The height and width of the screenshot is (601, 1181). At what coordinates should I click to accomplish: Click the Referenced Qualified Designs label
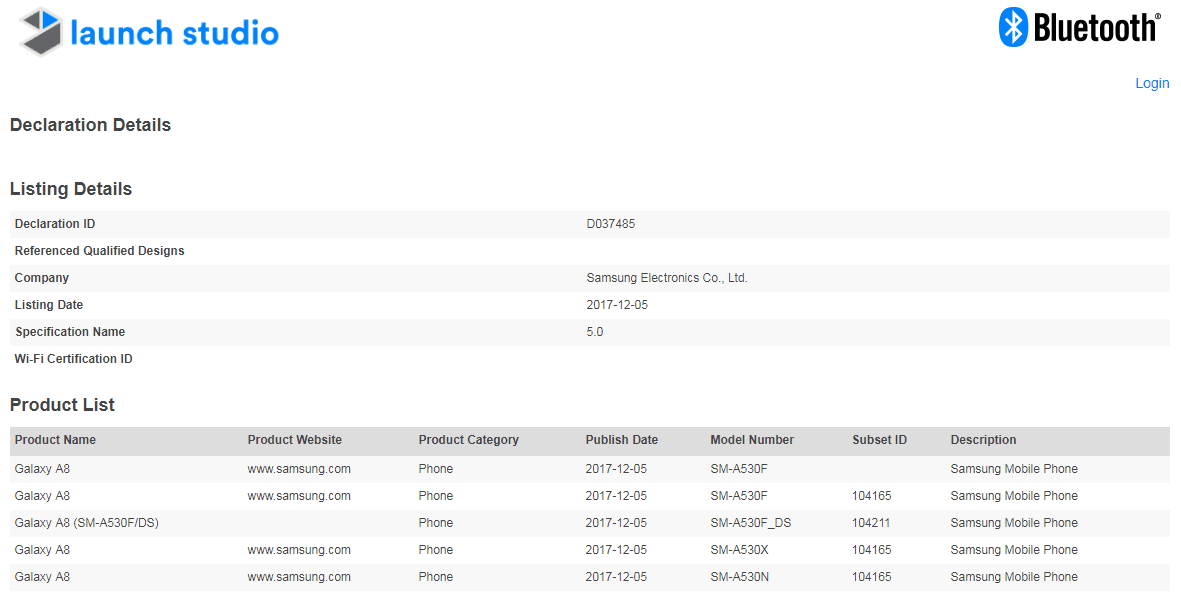[99, 251]
